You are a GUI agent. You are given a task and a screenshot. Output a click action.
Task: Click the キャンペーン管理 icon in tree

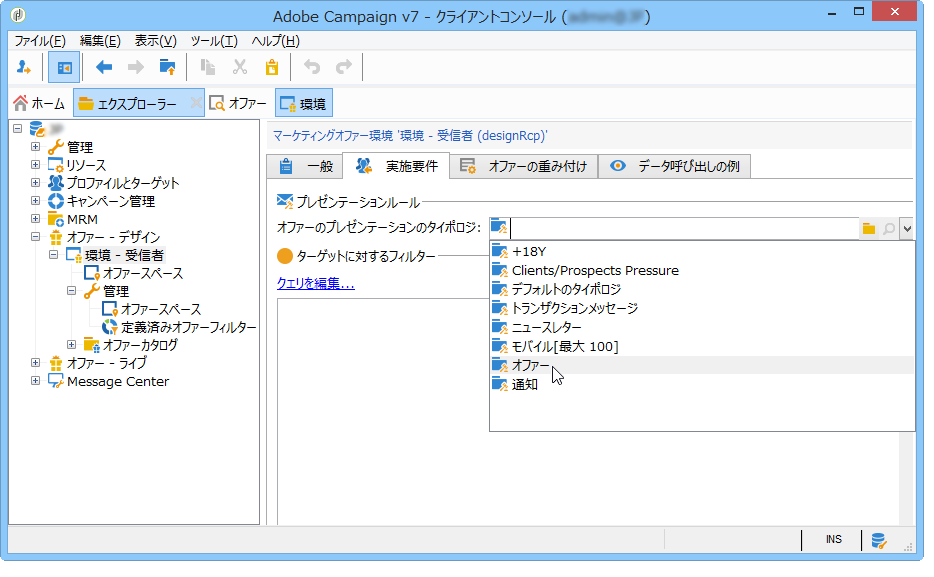tap(56, 201)
